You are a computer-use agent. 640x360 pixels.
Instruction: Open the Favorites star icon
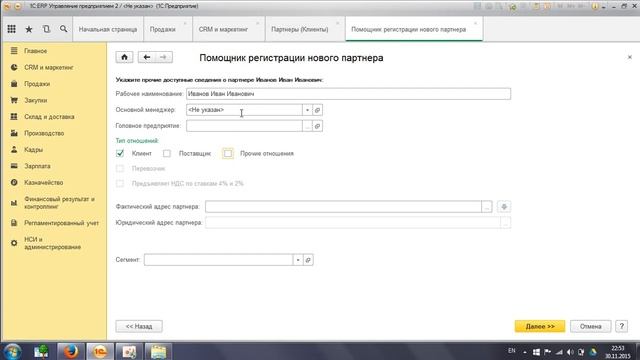29,29
